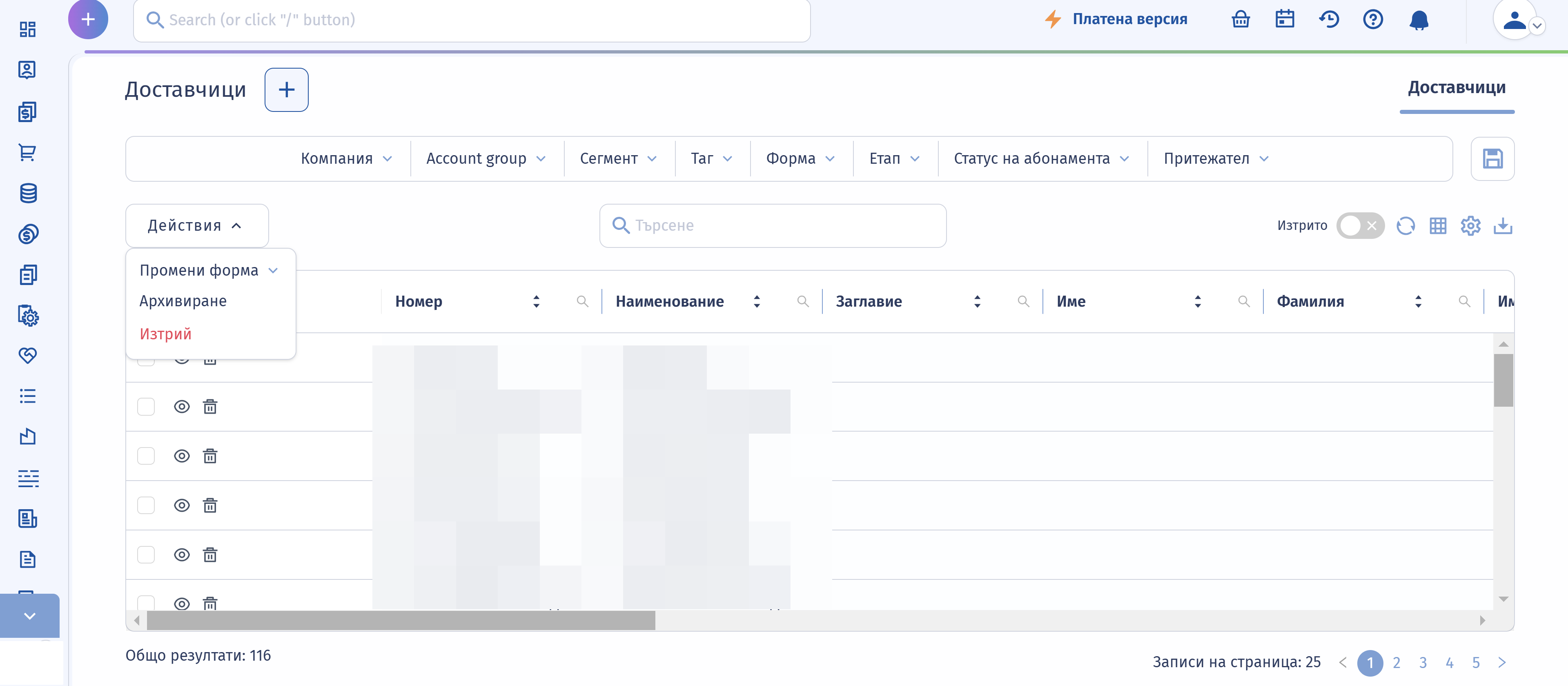The image size is (1568, 686).
Task: Open Промени форма submenu
Action: coord(209,270)
